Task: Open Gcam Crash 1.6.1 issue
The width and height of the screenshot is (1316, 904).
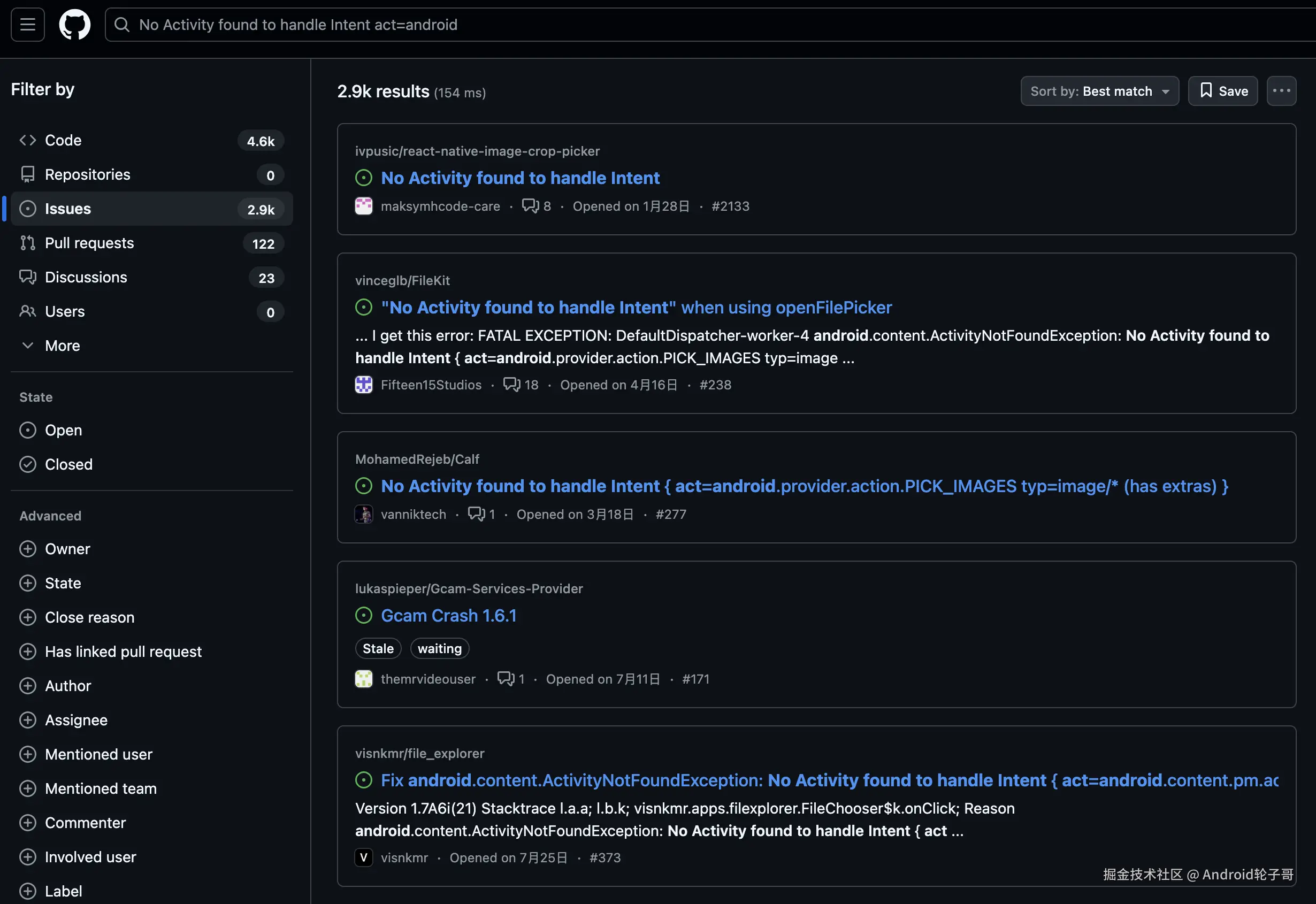Action: click(x=448, y=615)
